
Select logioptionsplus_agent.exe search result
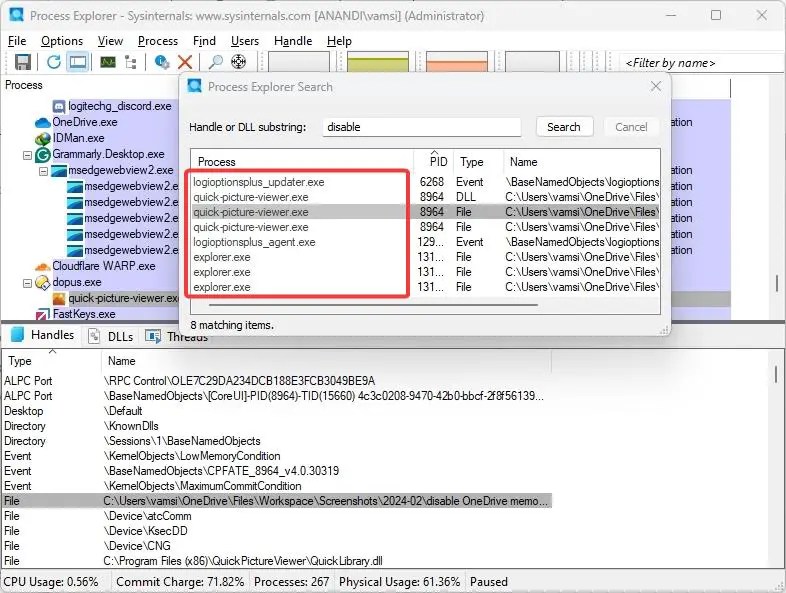[x=425, y=242]
